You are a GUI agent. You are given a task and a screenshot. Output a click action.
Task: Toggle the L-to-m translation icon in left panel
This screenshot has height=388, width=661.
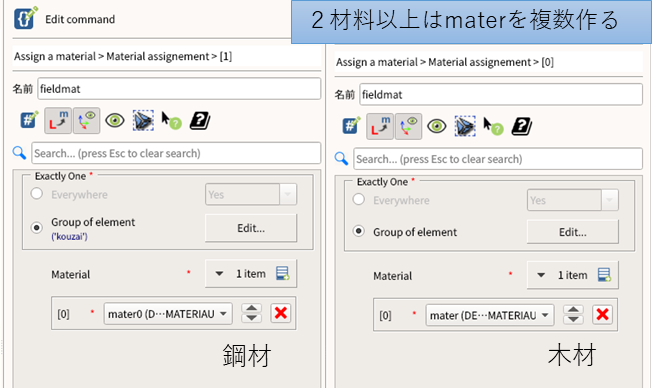point(58,121)
